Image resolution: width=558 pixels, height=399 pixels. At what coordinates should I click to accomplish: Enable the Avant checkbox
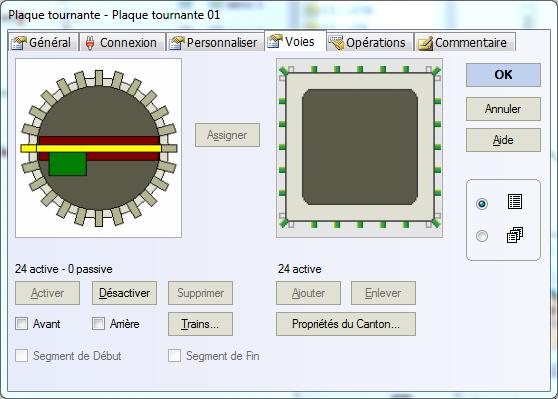(21, 324)
